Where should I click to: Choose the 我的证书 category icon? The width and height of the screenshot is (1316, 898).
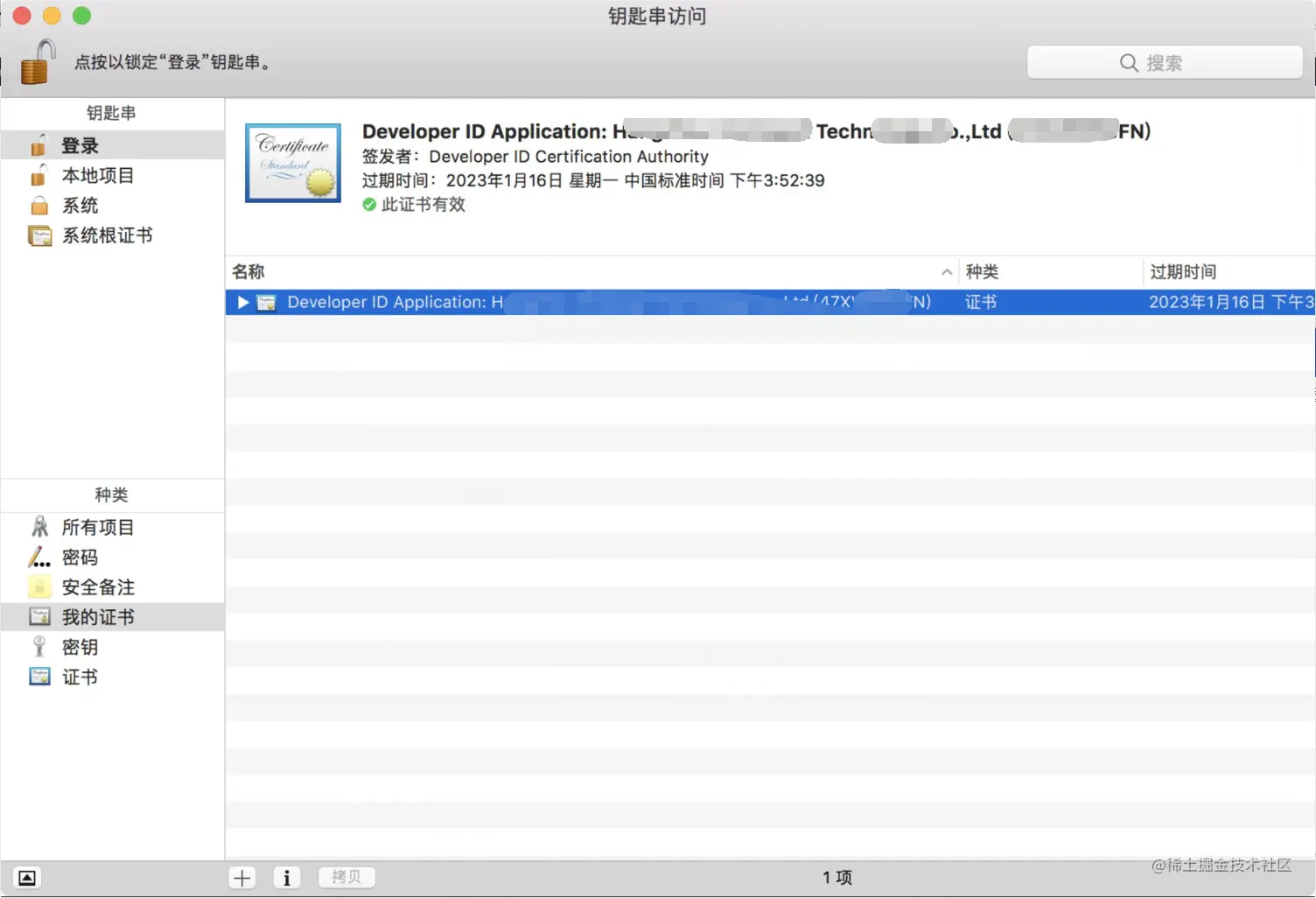tap(39, 617)
